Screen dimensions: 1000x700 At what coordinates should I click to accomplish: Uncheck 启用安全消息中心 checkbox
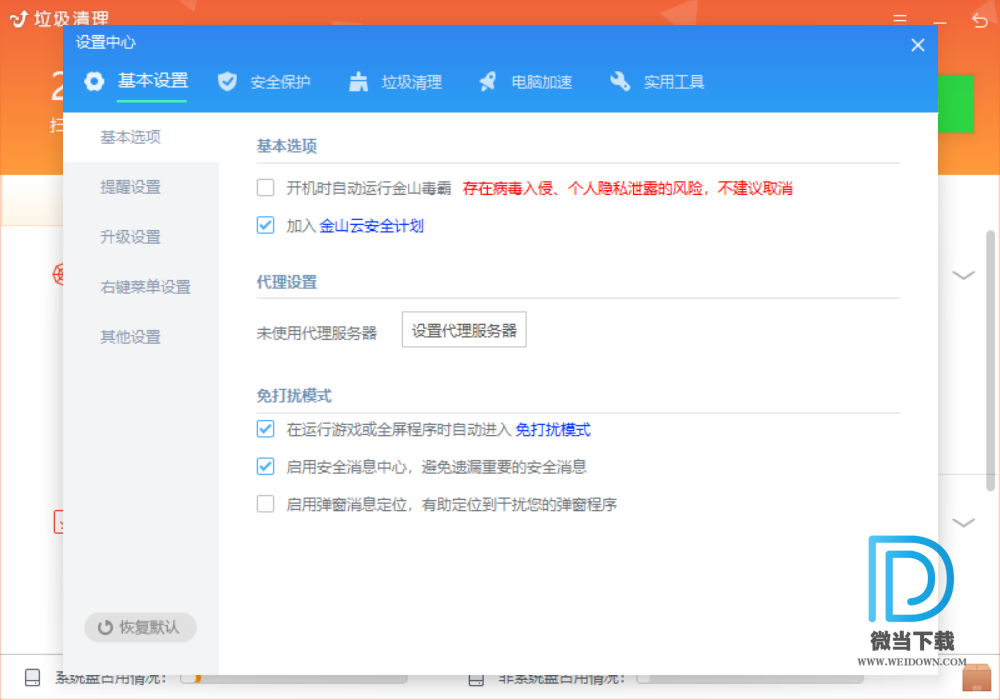[x=265, y=466]
